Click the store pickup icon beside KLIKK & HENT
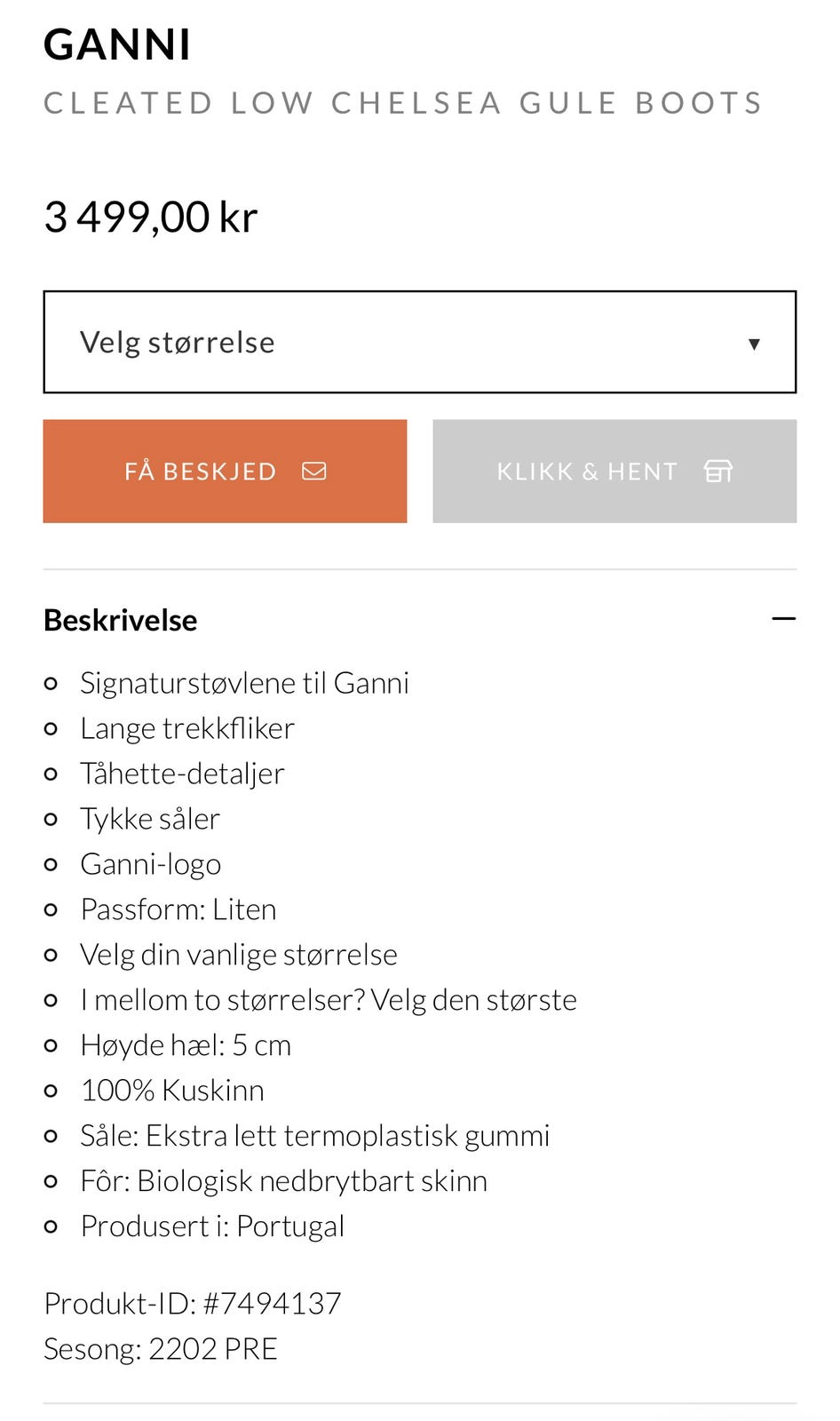Image resolution: width=840 pixels, height=1421 pixels. click(718, 471)
